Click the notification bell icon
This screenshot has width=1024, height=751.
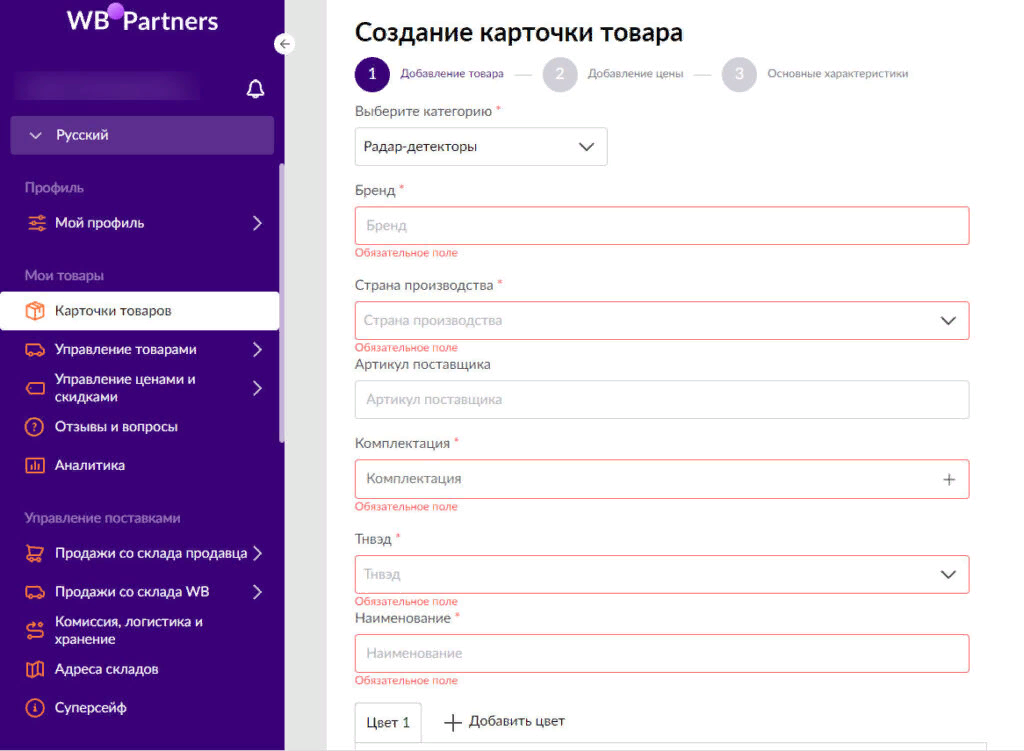(255, 88)
